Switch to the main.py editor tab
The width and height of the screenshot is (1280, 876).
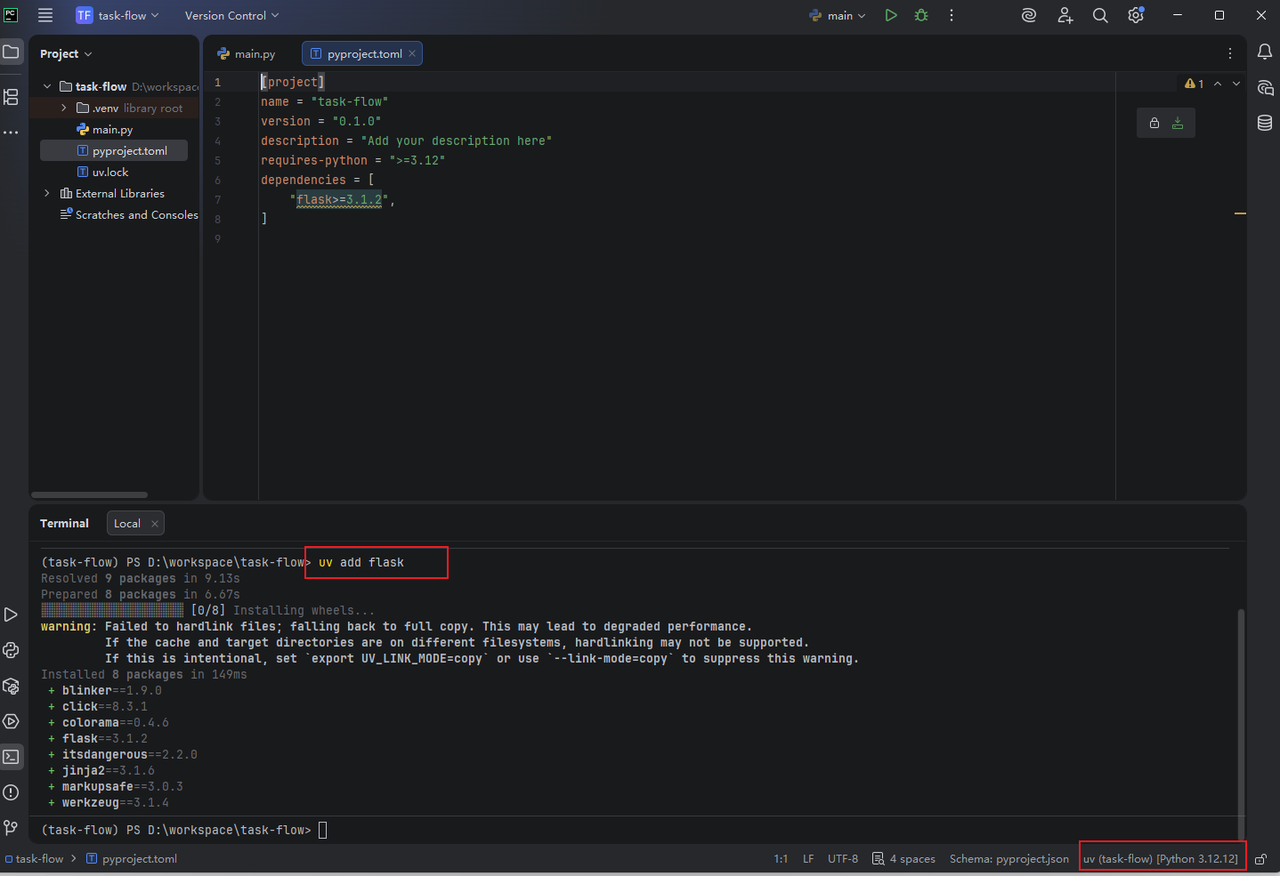(246, 54)
